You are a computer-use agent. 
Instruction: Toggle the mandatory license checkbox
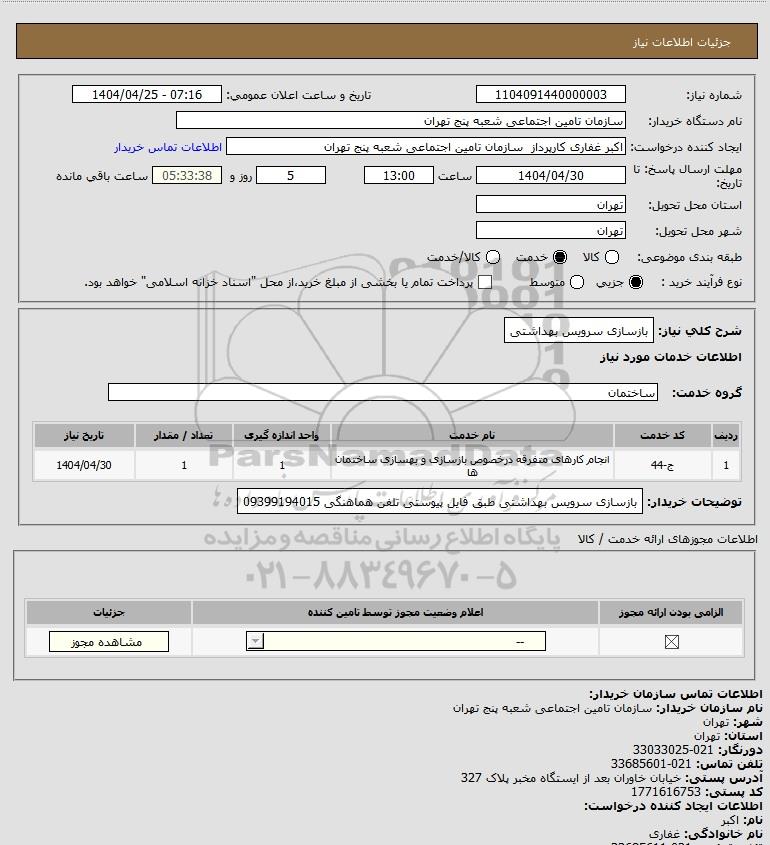tap(671, 642)
